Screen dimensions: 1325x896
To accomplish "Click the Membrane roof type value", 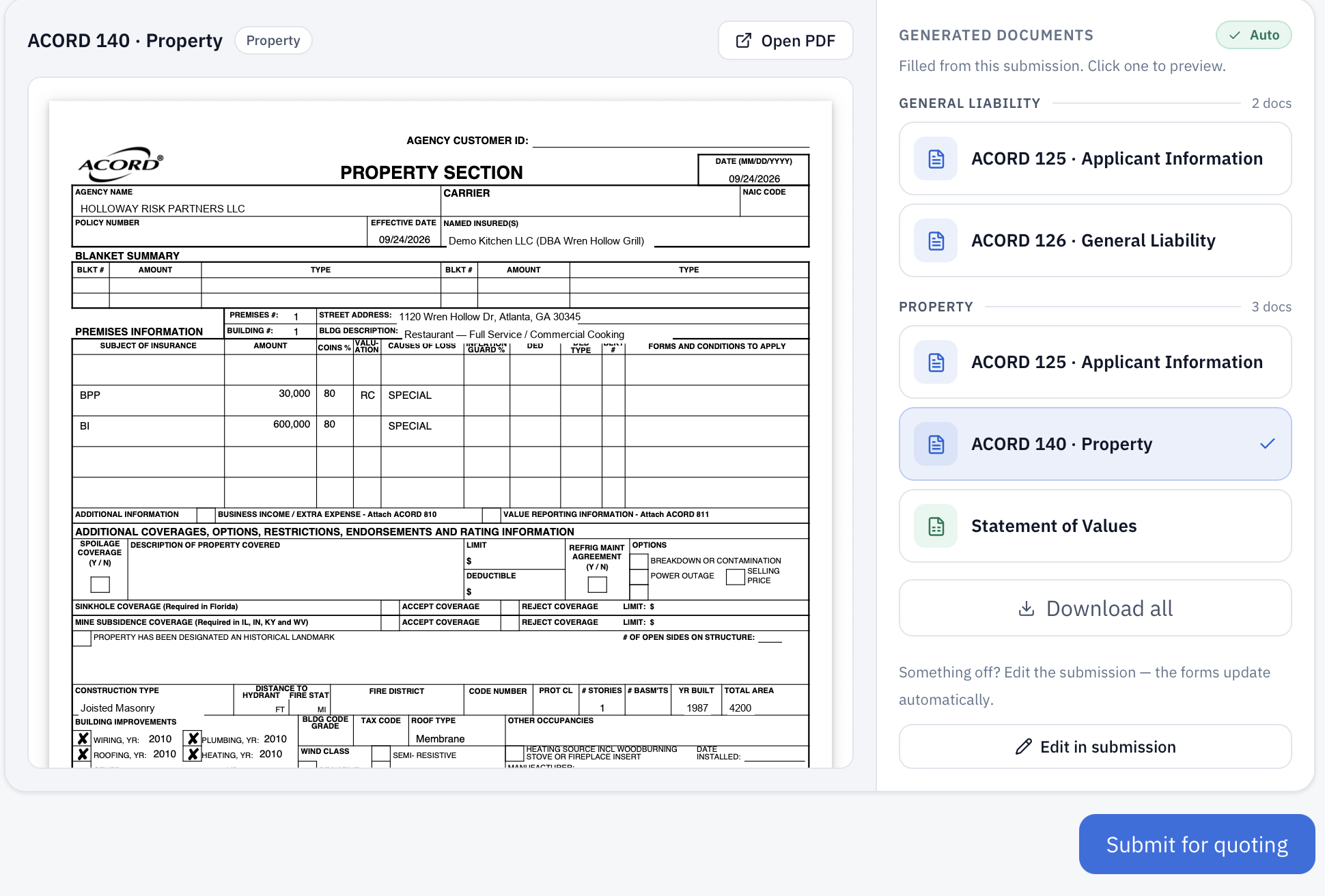I will 440,739.
